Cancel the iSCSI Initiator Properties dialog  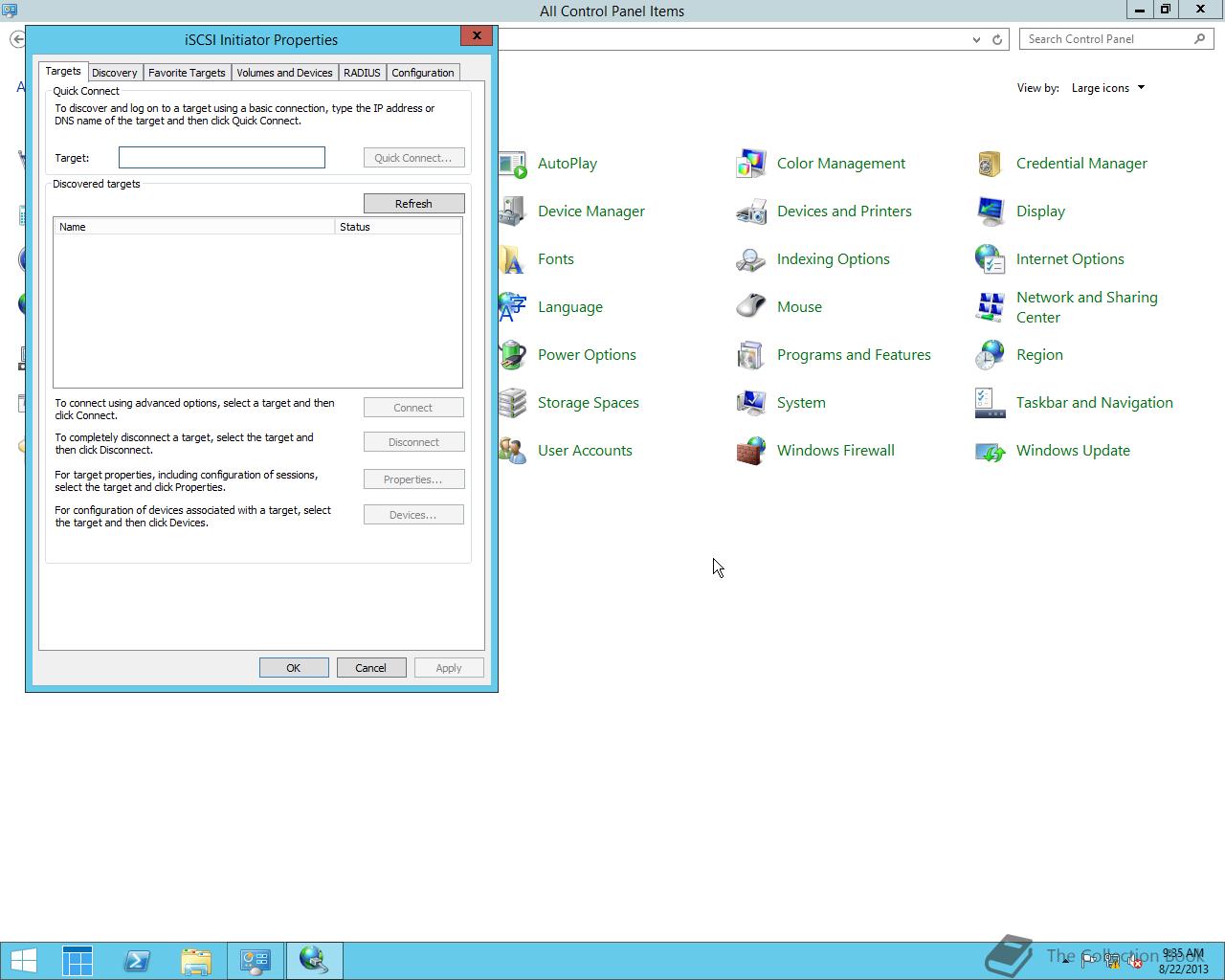[x=370, y=668]
